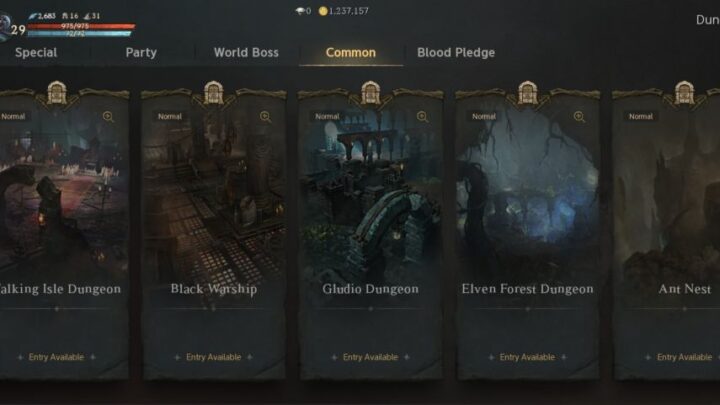Click Normal difficulty label on Gludio Dungeon
This screenshot has height=405, width=720.
pos(327,117)
